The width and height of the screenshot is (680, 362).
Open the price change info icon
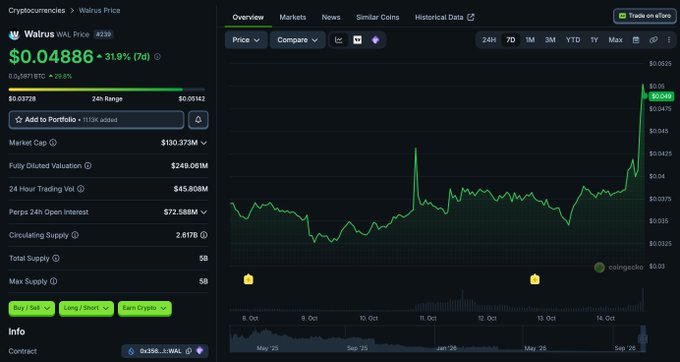pos(157,57)
